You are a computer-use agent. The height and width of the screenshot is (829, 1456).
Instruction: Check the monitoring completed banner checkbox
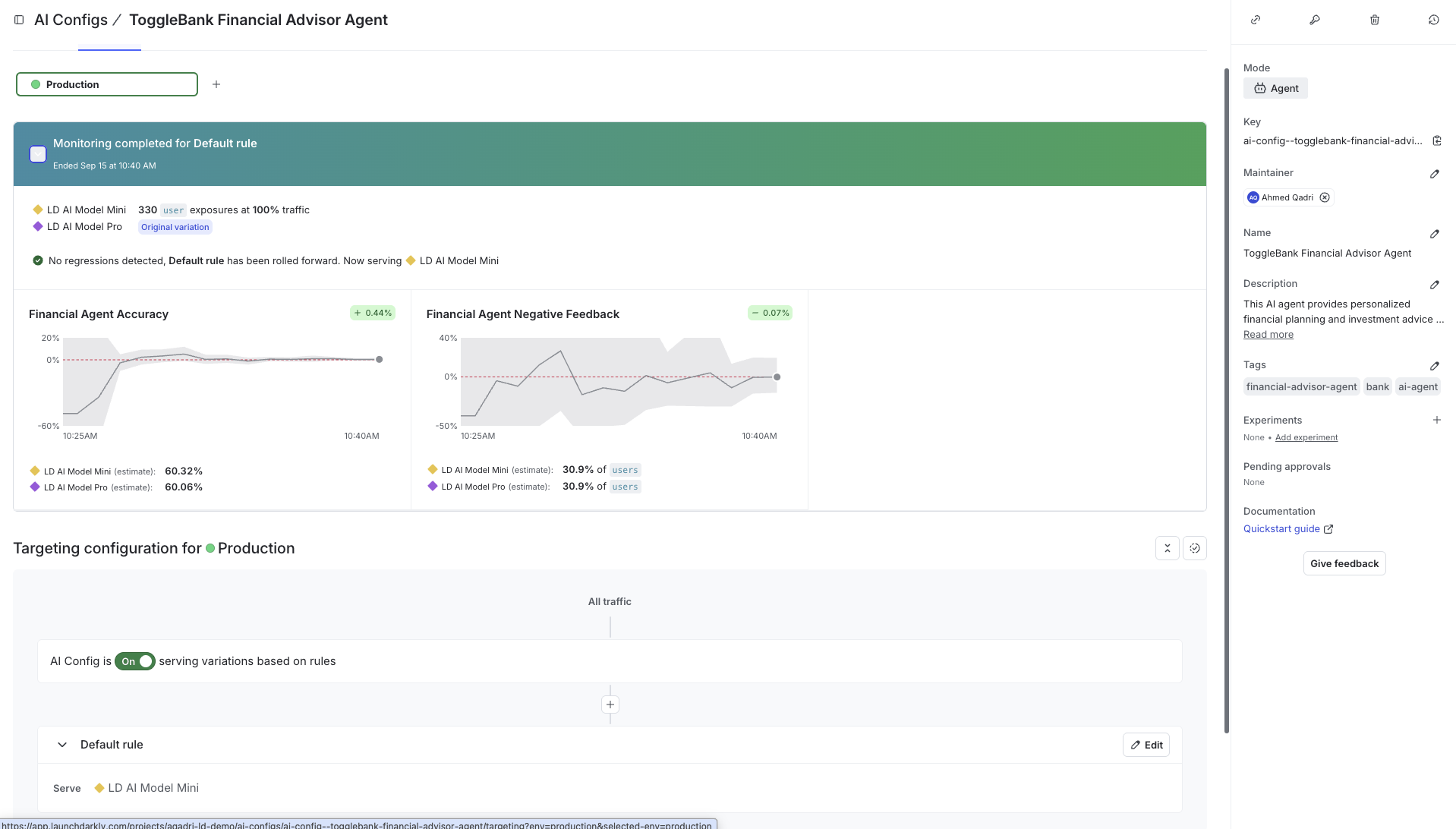pyautogui.click(x=37, y=153)
